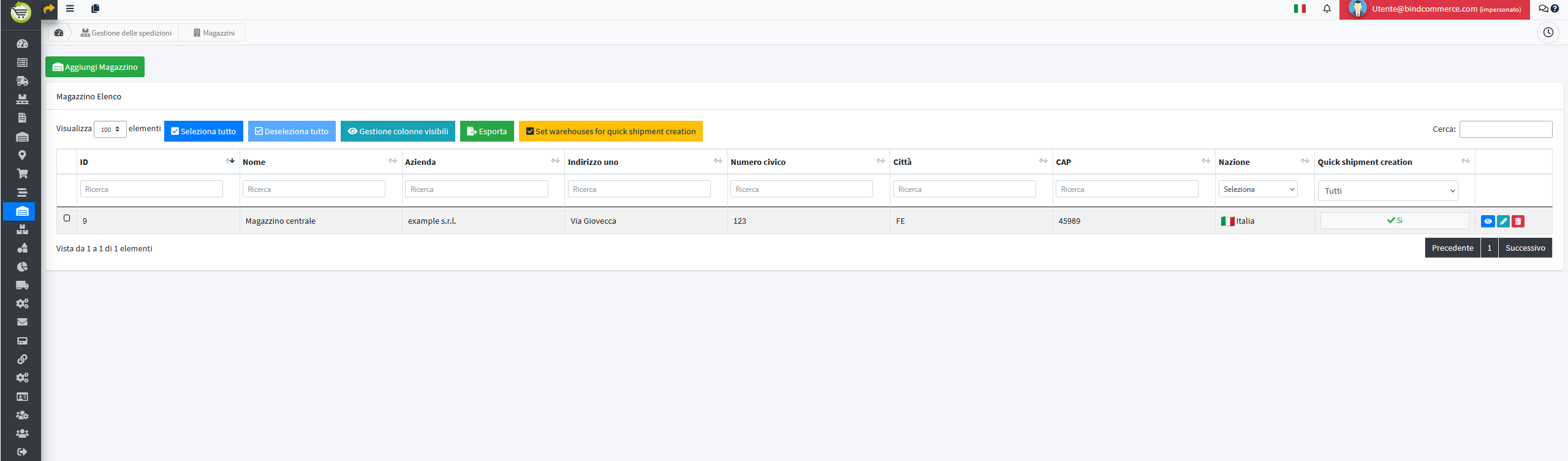Click the help question mark icon
Viewport: 1568px width, 461px height.
[1555, 9]
